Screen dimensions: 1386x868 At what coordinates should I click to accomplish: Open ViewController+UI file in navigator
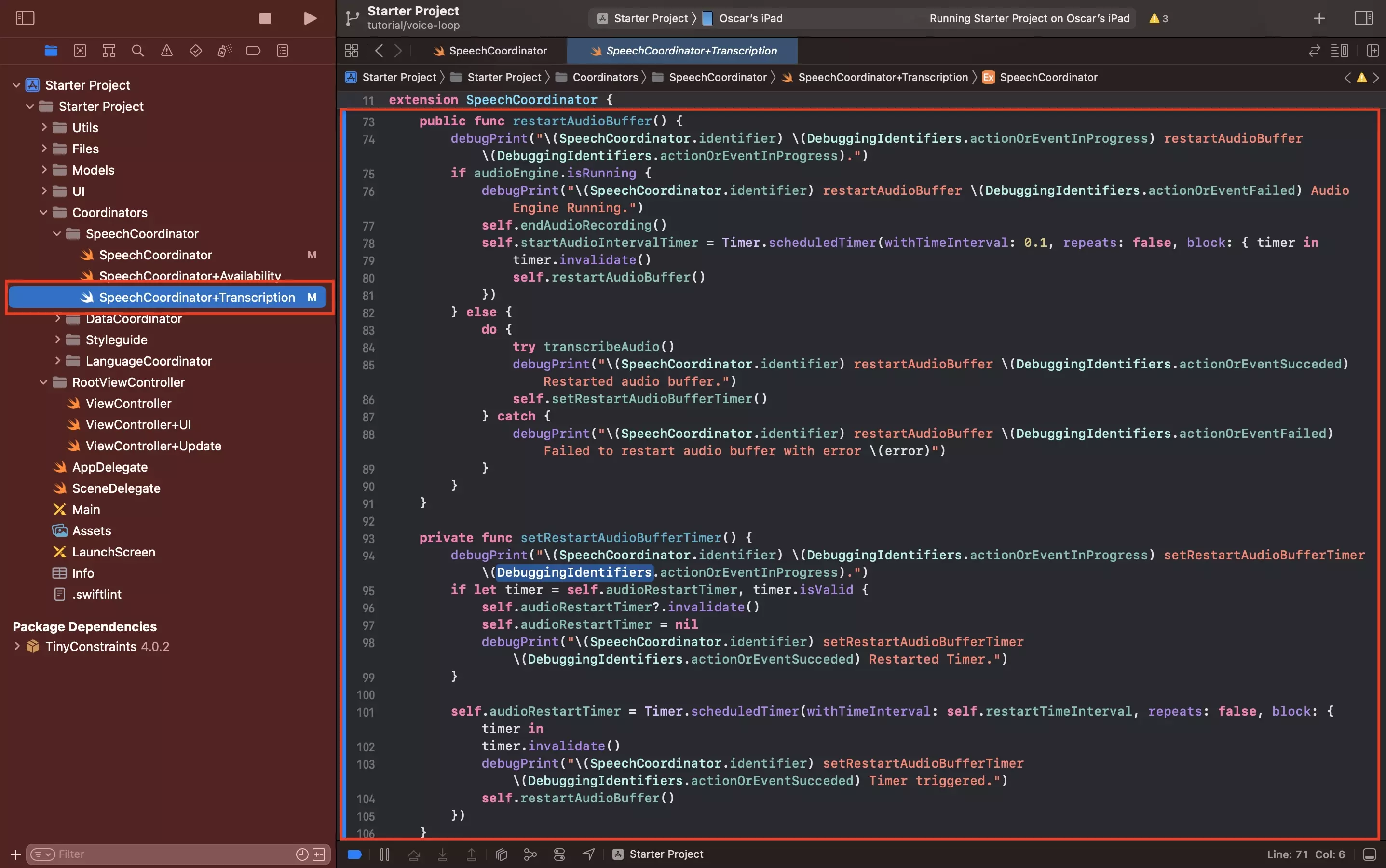coord(138,425)
